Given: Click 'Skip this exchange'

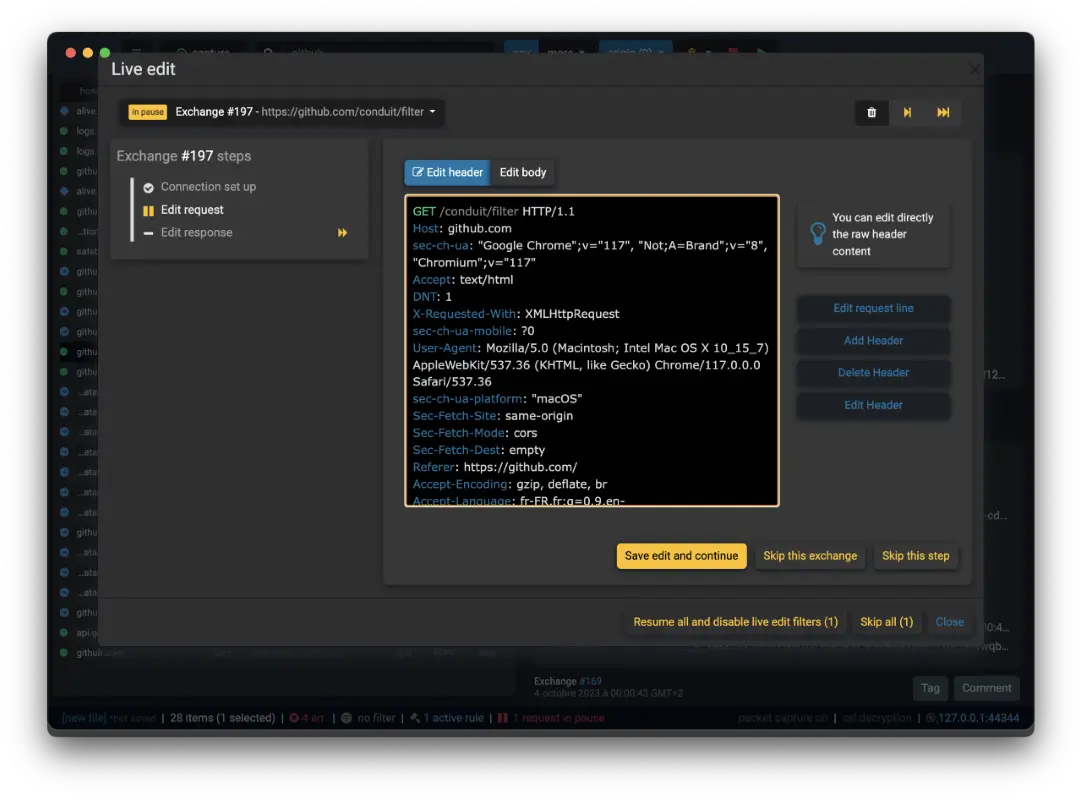Looking at the screenshot, I should pos(809,556).
